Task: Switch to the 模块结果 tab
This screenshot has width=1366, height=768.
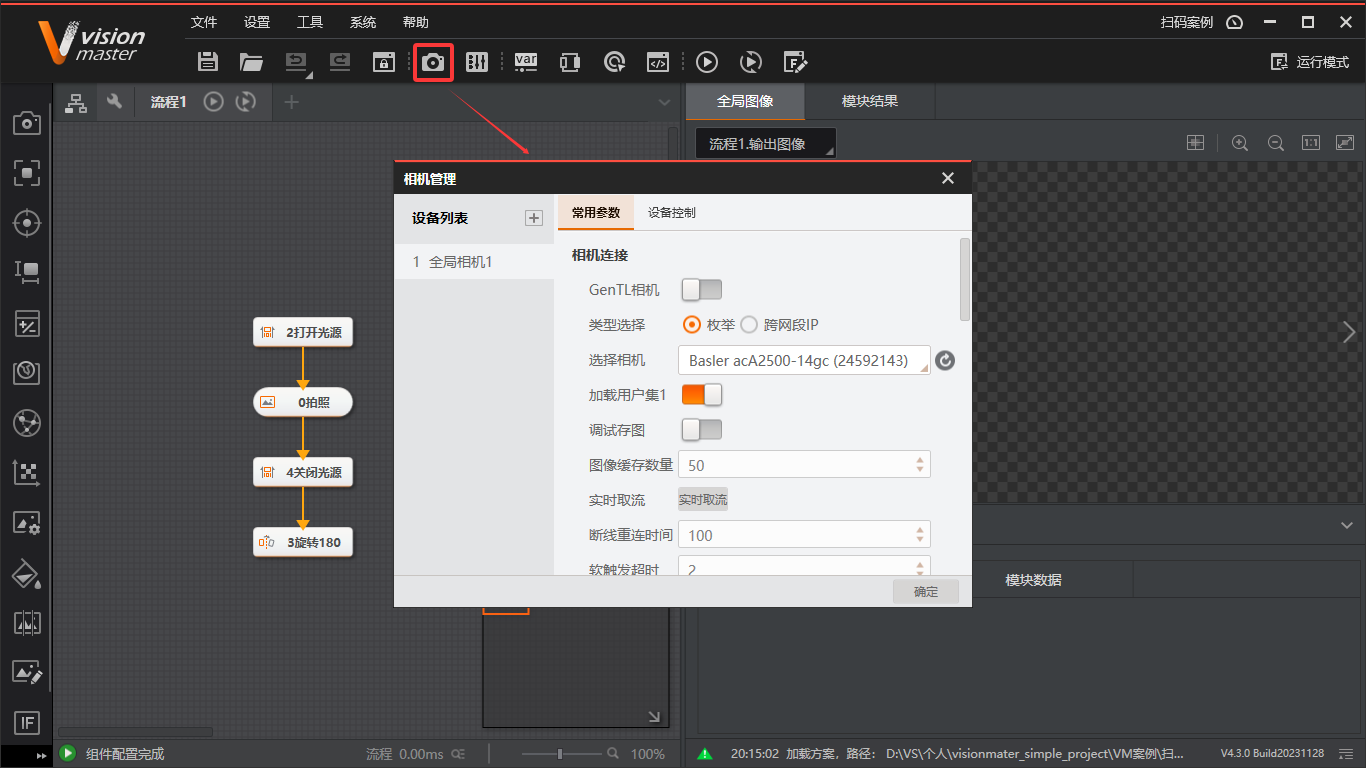Action: tap(870, 101)
